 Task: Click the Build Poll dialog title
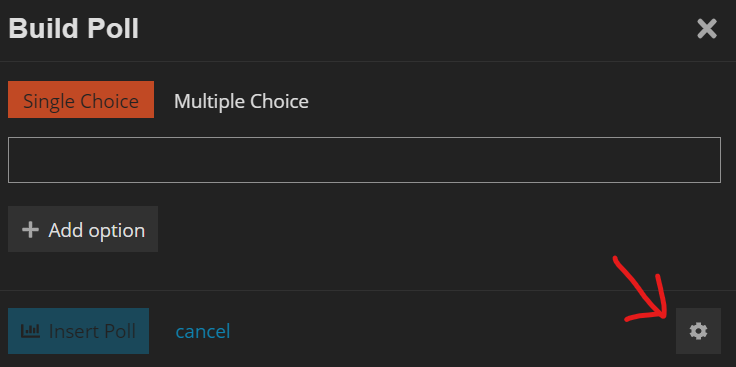point(74,29)
